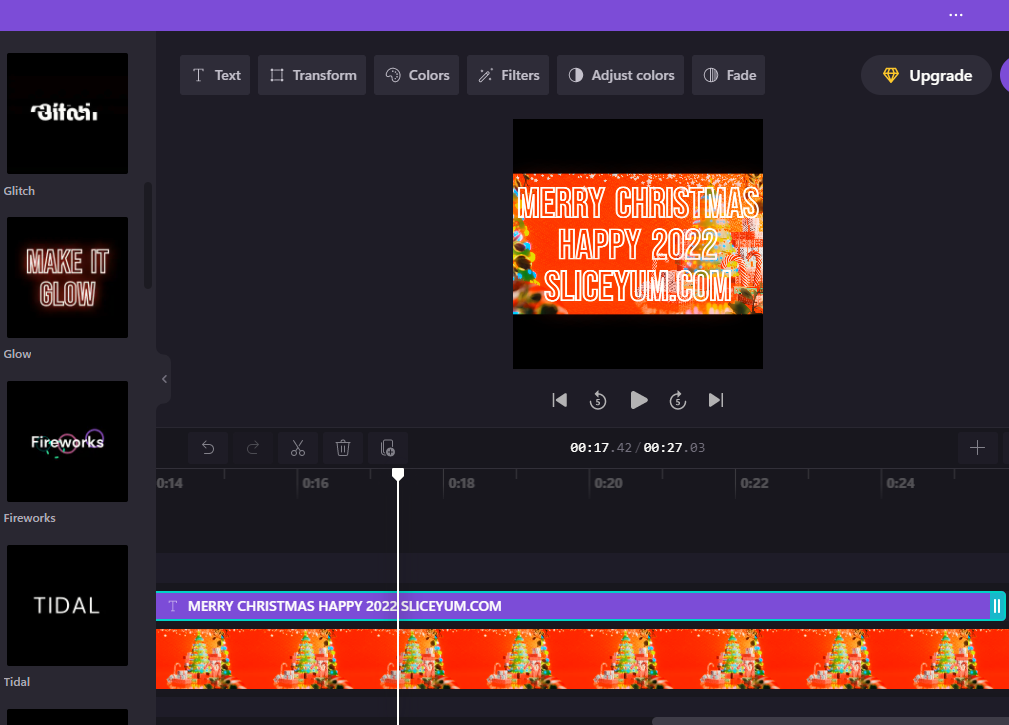The width and height of the screenshot is (1009, 725).
Task: Open the Adjust colors panel
Action: (x=620, y=74)
